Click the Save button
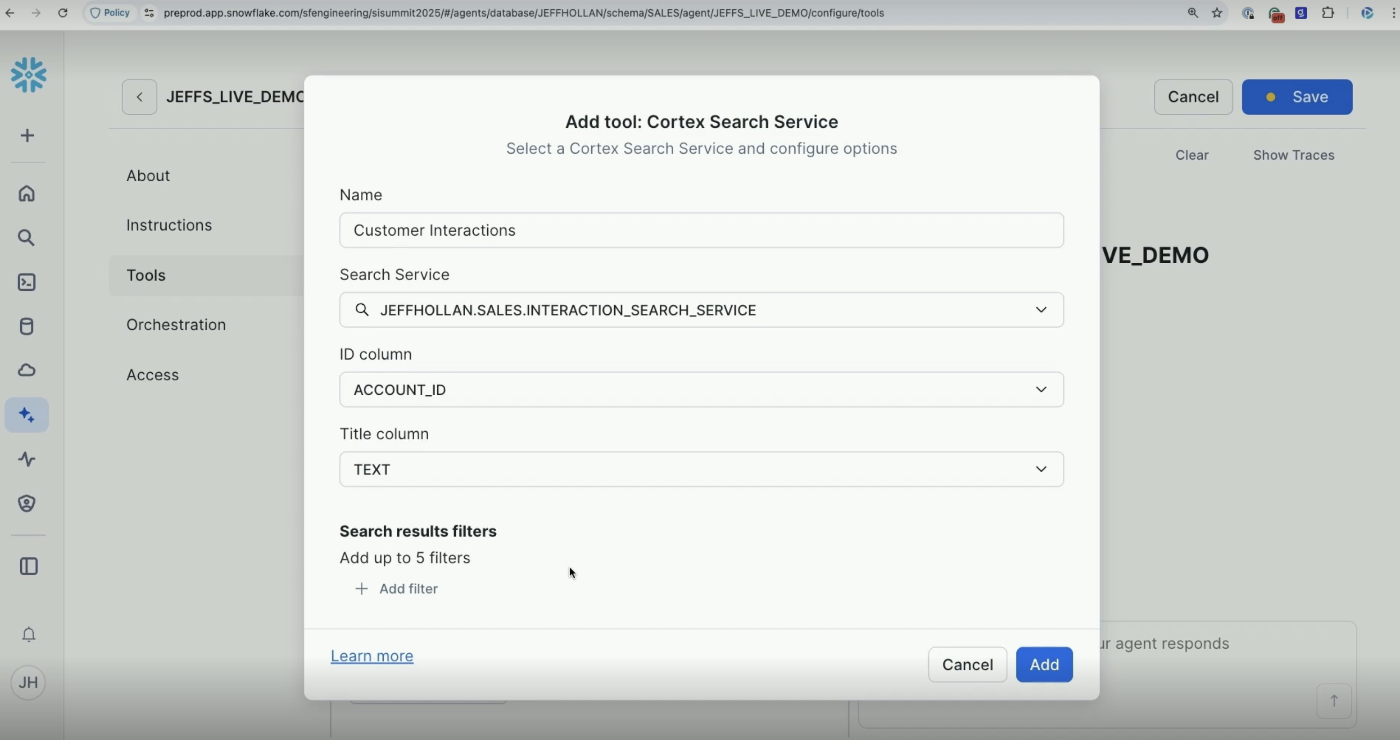1400x740 pixels. pos(1297,97)
